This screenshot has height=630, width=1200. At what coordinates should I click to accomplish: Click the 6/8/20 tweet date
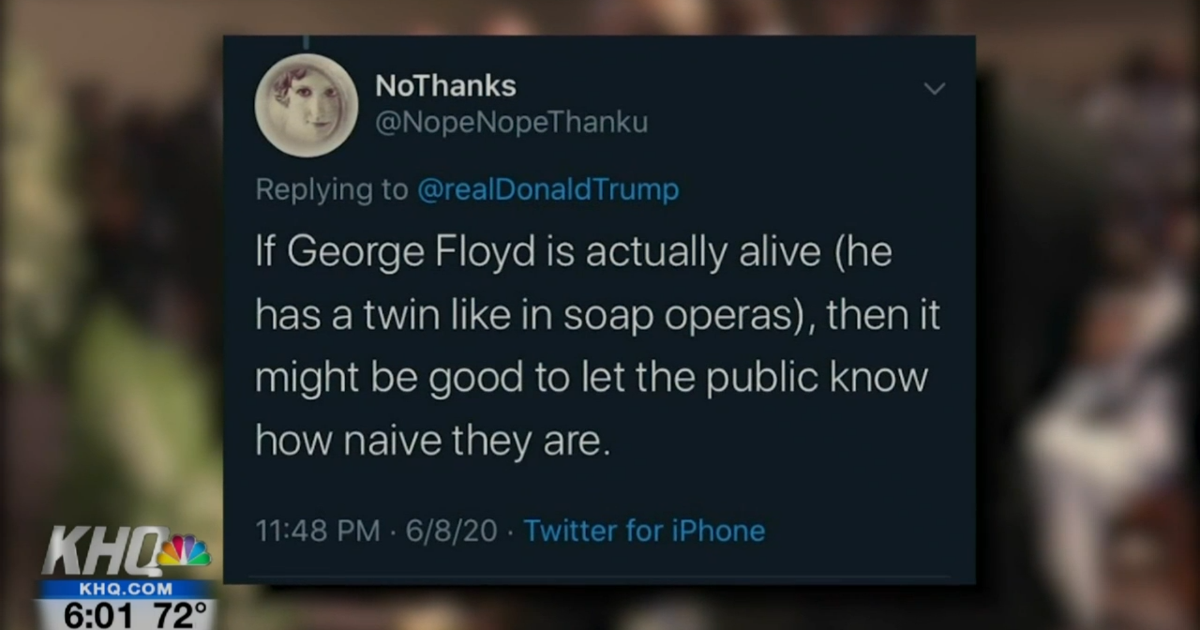pyautogui.click(x=451, y=530)
